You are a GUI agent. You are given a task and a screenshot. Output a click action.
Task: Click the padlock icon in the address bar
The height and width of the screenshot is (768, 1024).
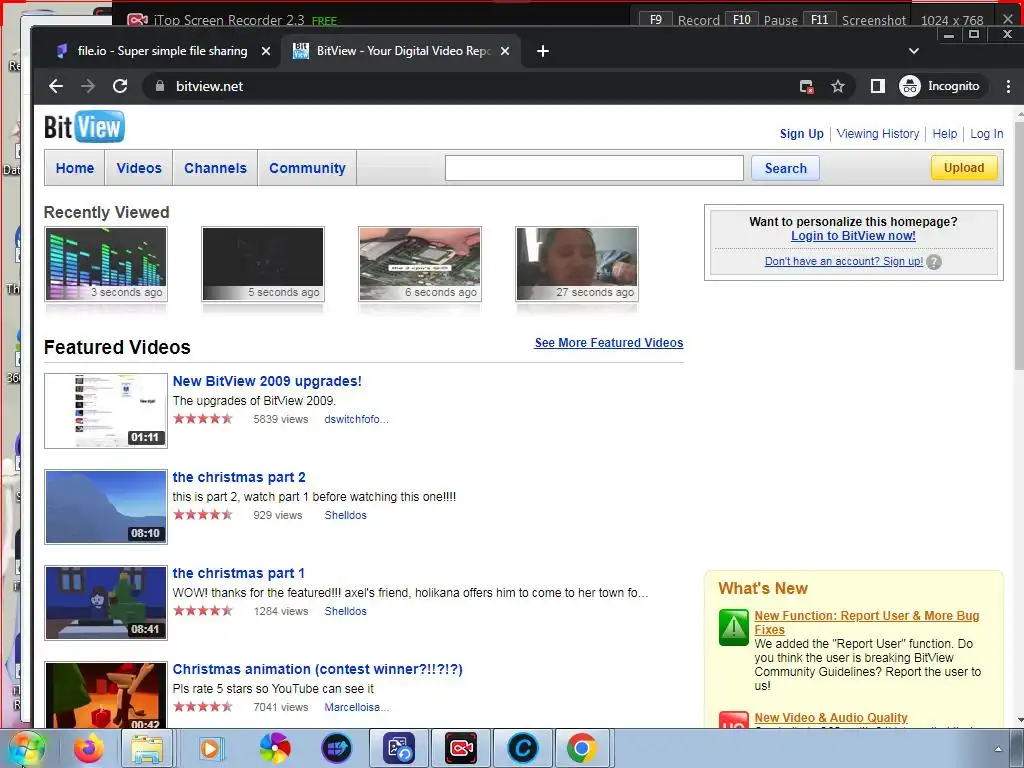pyautogui.click(x=159, y=86)
